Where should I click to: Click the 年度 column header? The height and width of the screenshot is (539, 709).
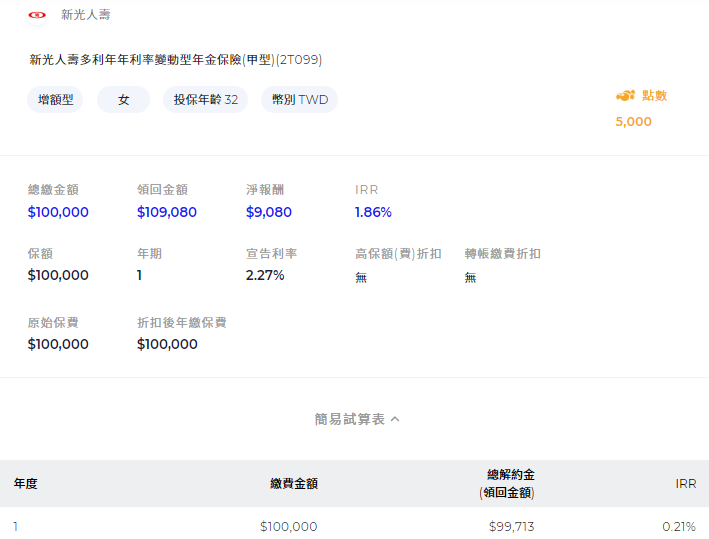[x=25, y=483]
